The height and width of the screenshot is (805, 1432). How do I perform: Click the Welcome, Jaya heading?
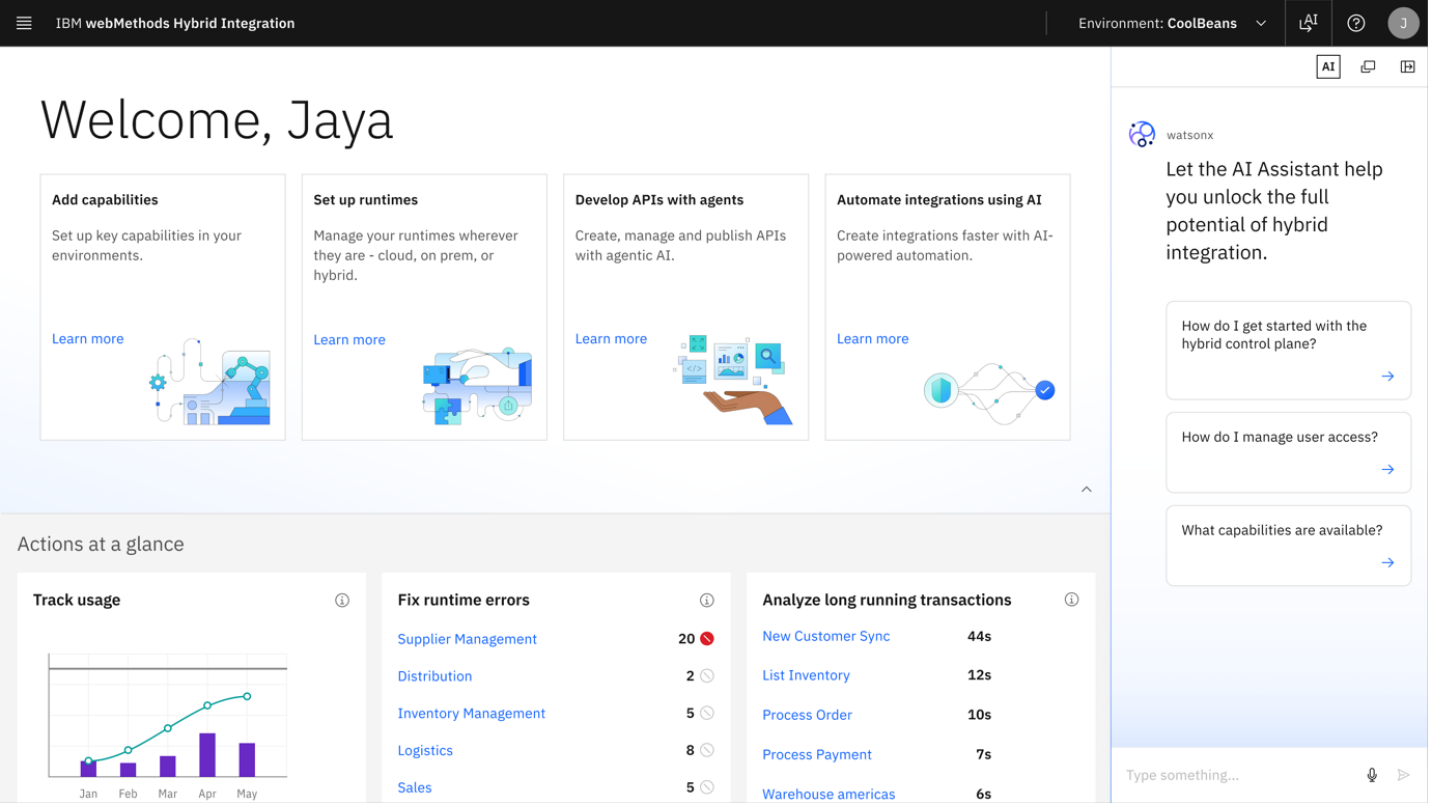(217, 120)
